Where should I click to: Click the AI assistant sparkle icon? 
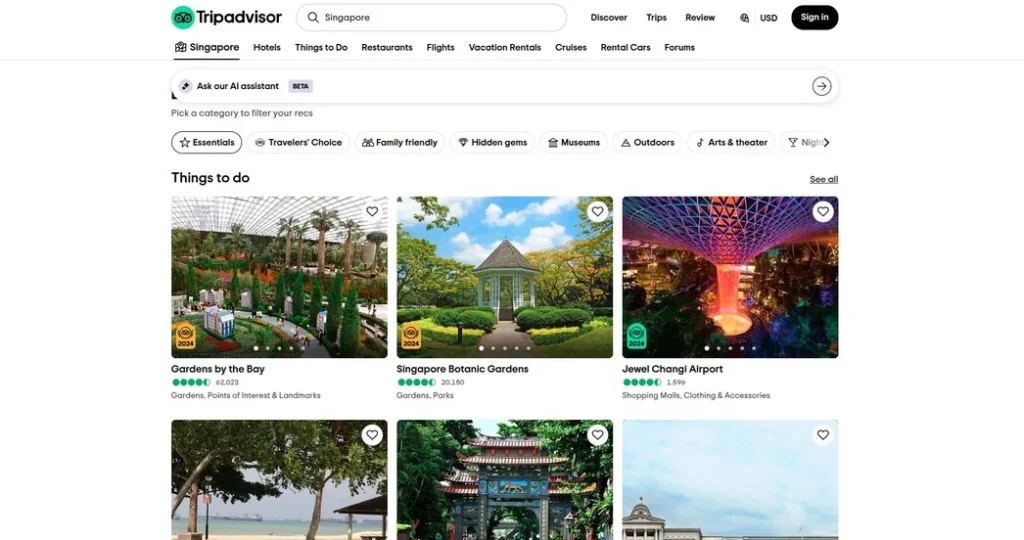(185, 86)
